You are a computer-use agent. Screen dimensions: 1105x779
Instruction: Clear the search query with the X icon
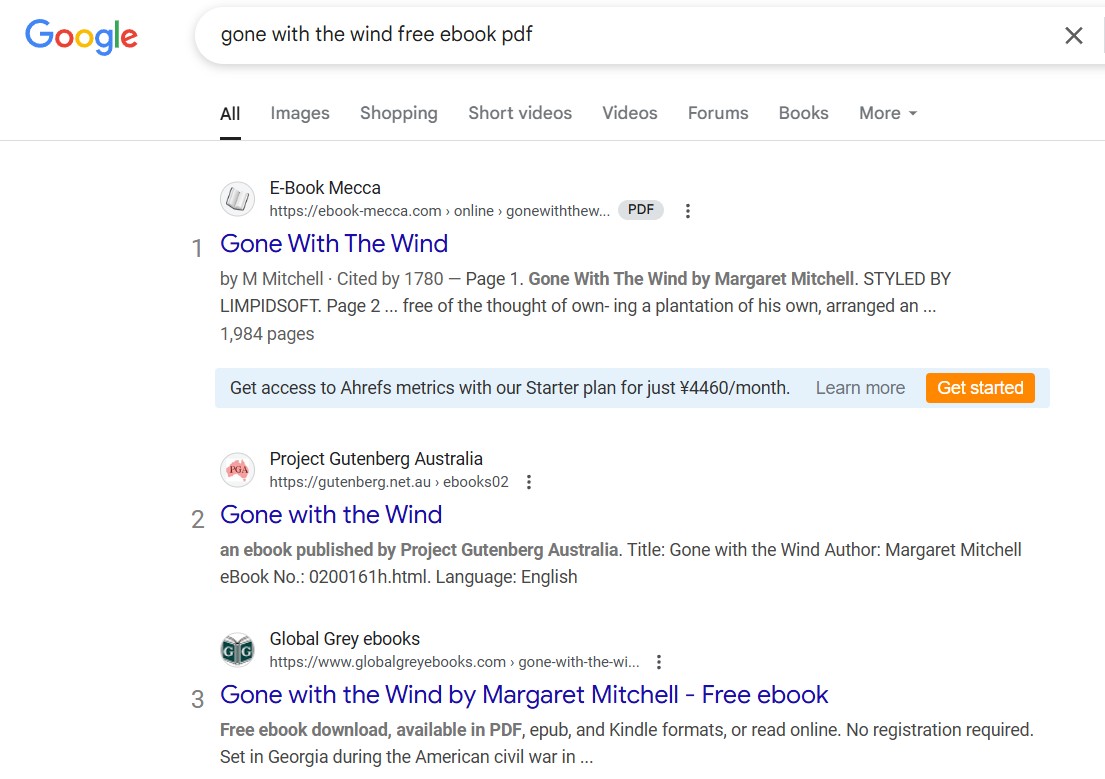pos(1073,35)
